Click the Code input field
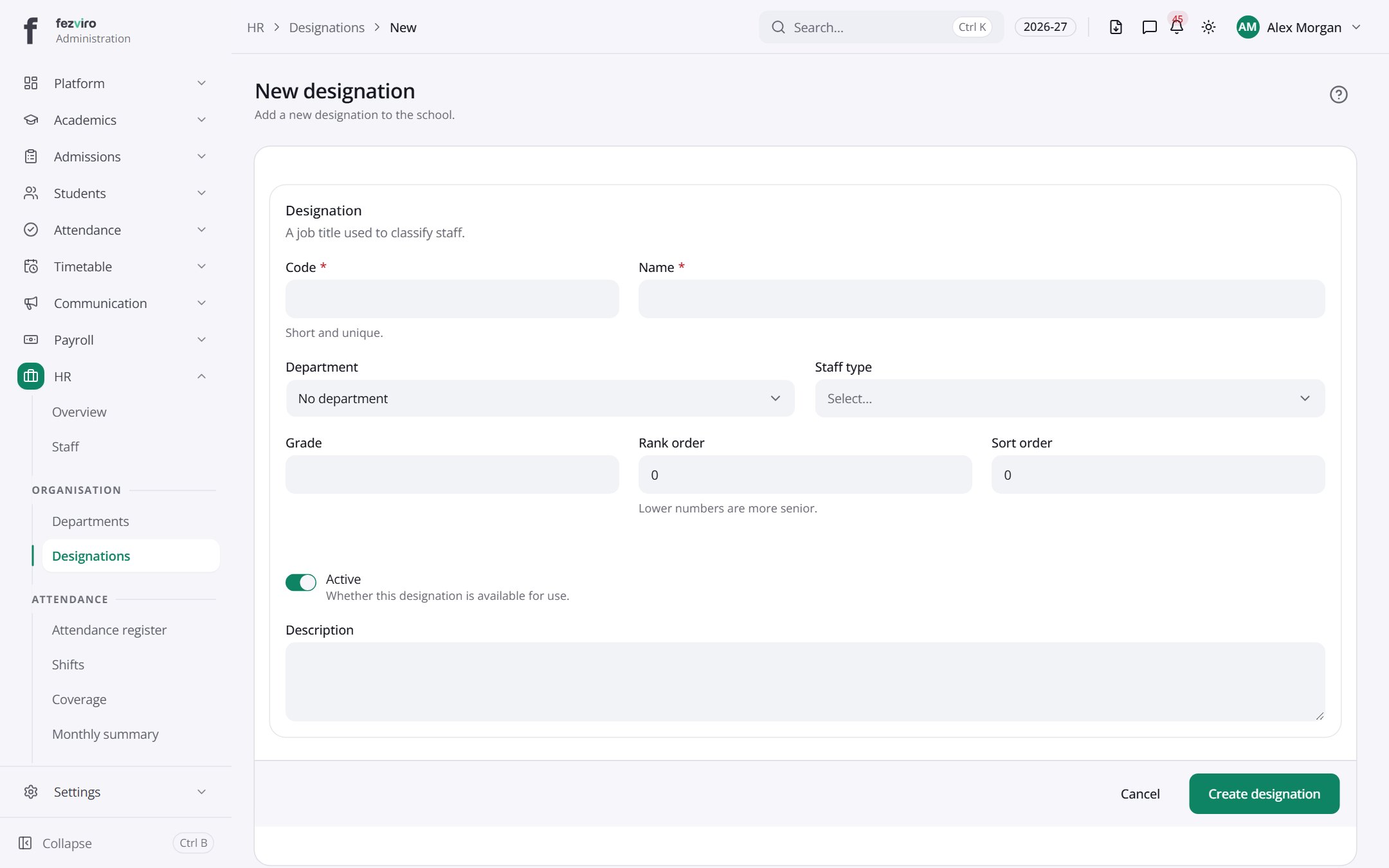 [452, 299]
